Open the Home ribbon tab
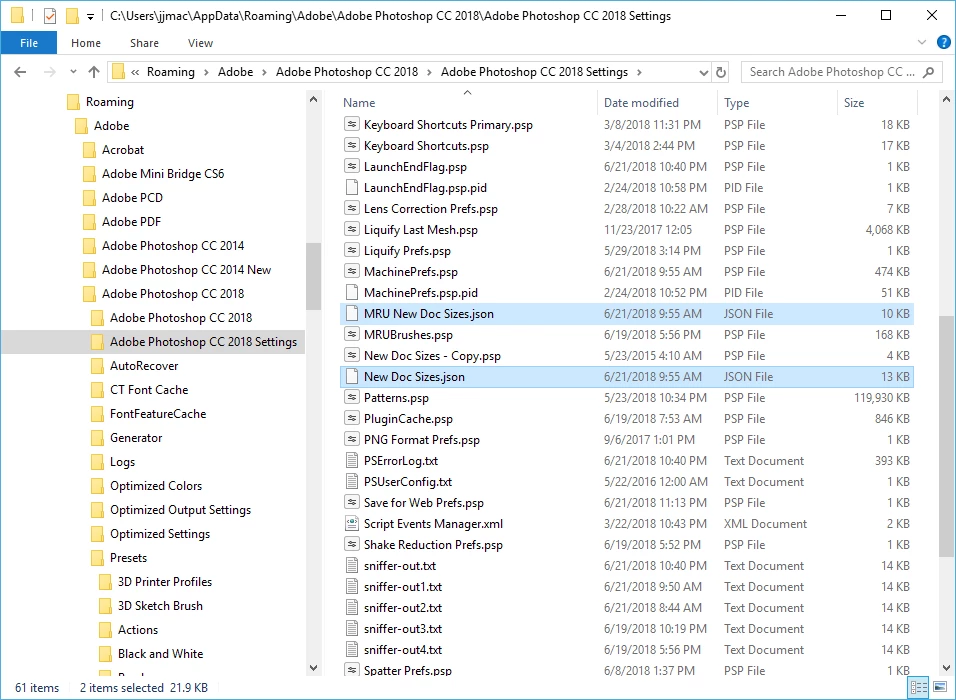 coord(86,43)
